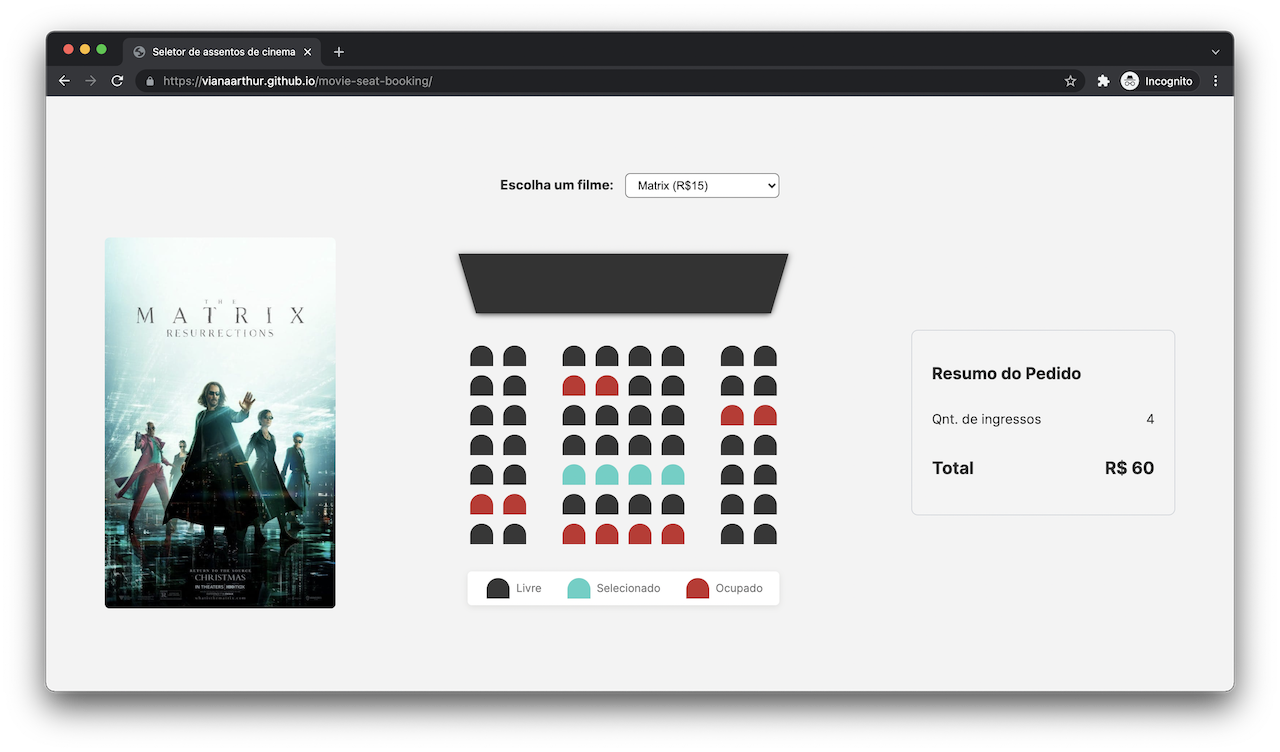
Task: Click the Selecionado seat icon in the legend
Action: coord(578,587)
